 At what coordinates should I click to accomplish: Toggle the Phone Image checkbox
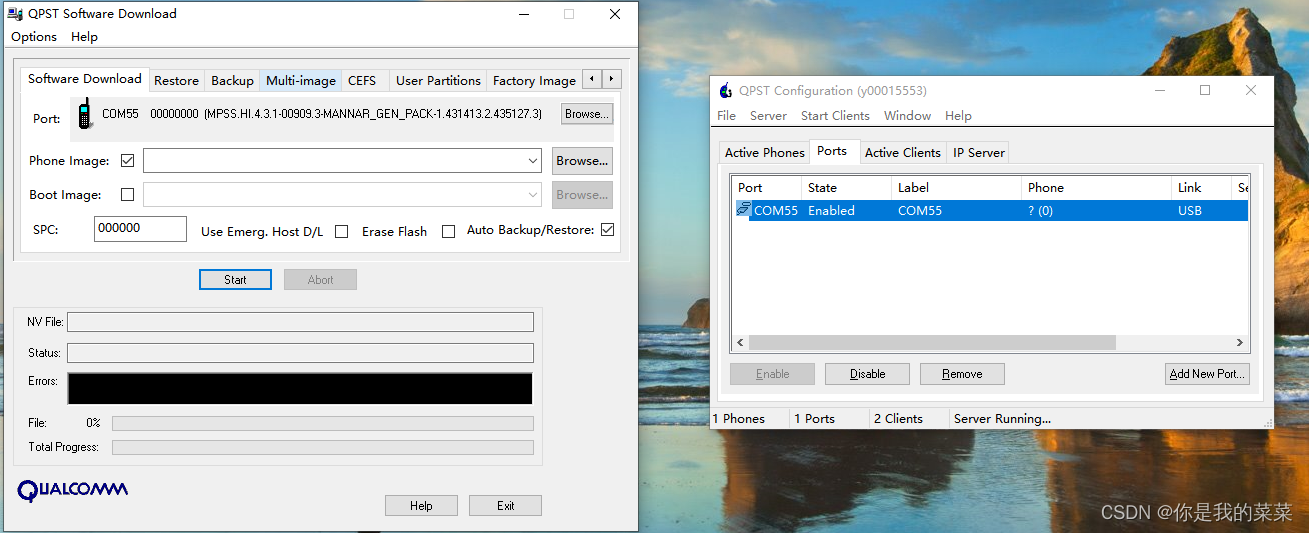[x=127, y=160]
